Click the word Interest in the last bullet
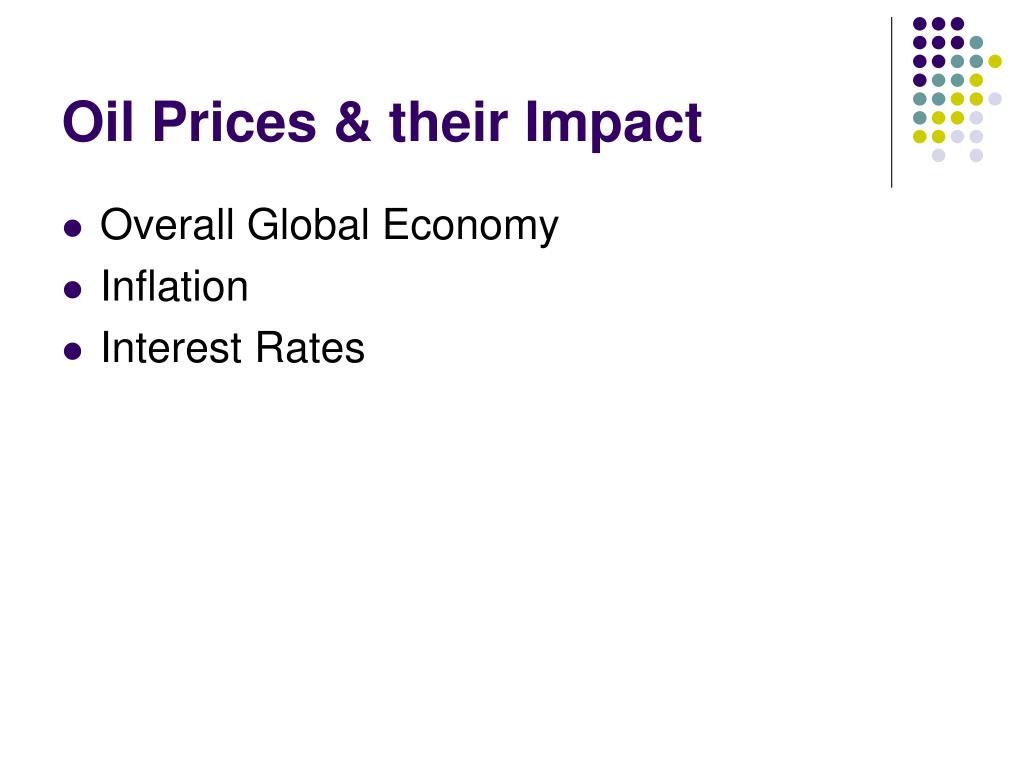This screenshot has height=768, width=1024. coord(172,347)
